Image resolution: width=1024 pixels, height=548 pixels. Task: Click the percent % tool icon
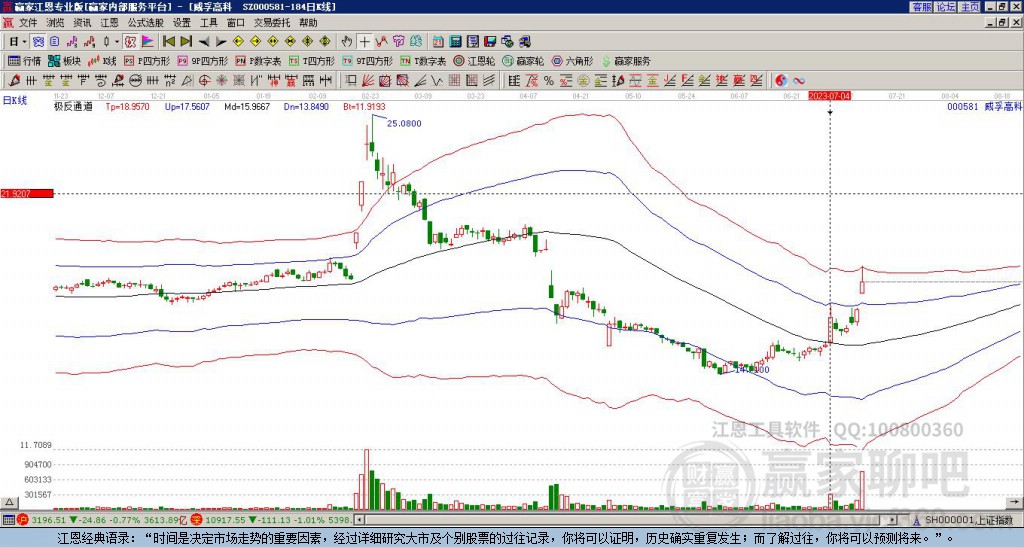[x=549, y=80]
